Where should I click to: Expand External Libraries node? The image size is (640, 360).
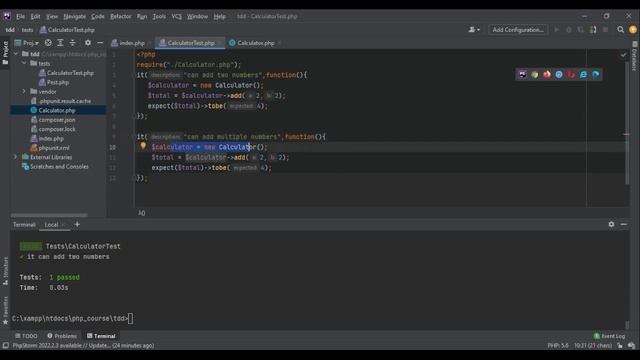(16, 157)
